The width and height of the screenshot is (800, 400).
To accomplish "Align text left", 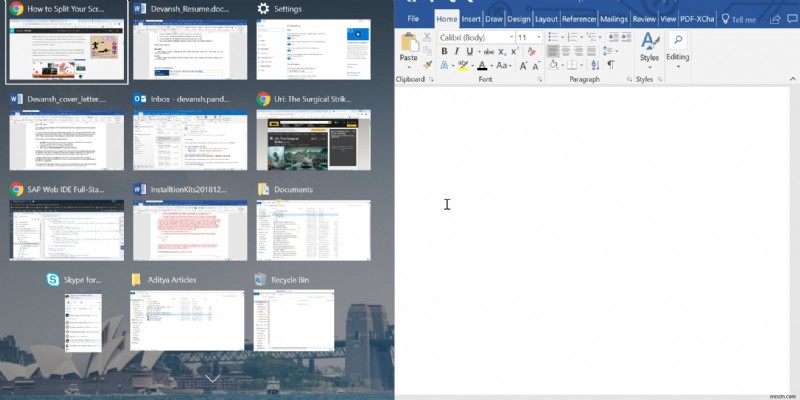I will [x=553, y=51].
